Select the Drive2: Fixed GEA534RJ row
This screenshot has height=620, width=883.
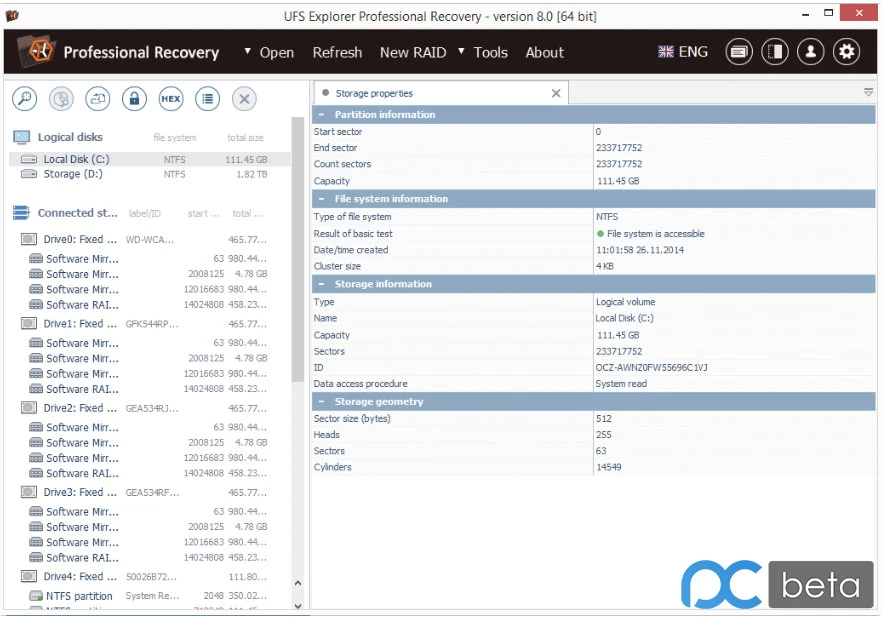pos(150,408)
